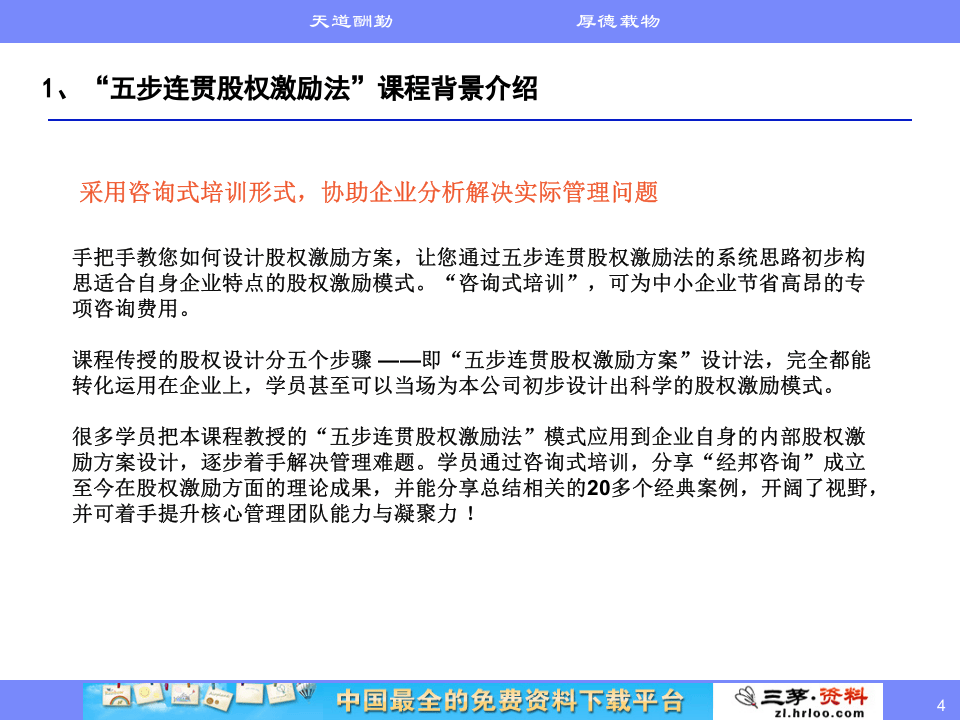Click the line ending 凝聚力！
960x720 pixels.
[x=274, y=514]
